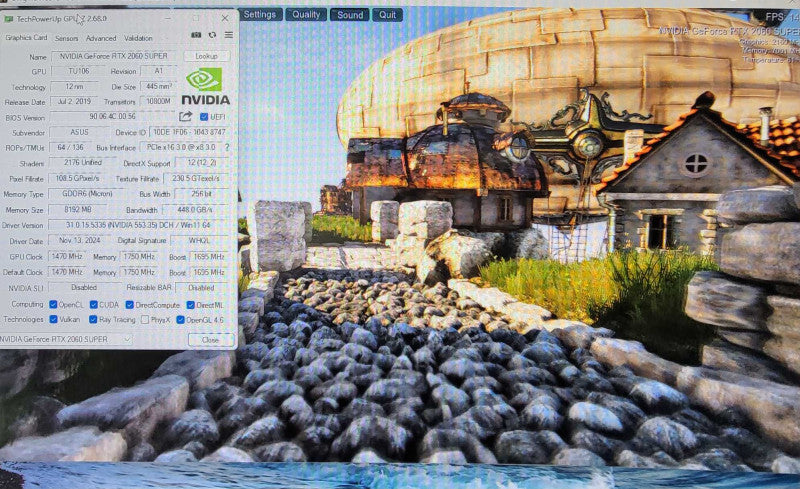The image size is (800, 489).
Task: Toggle the OpenCL checkbox
Action: point(53,304)
